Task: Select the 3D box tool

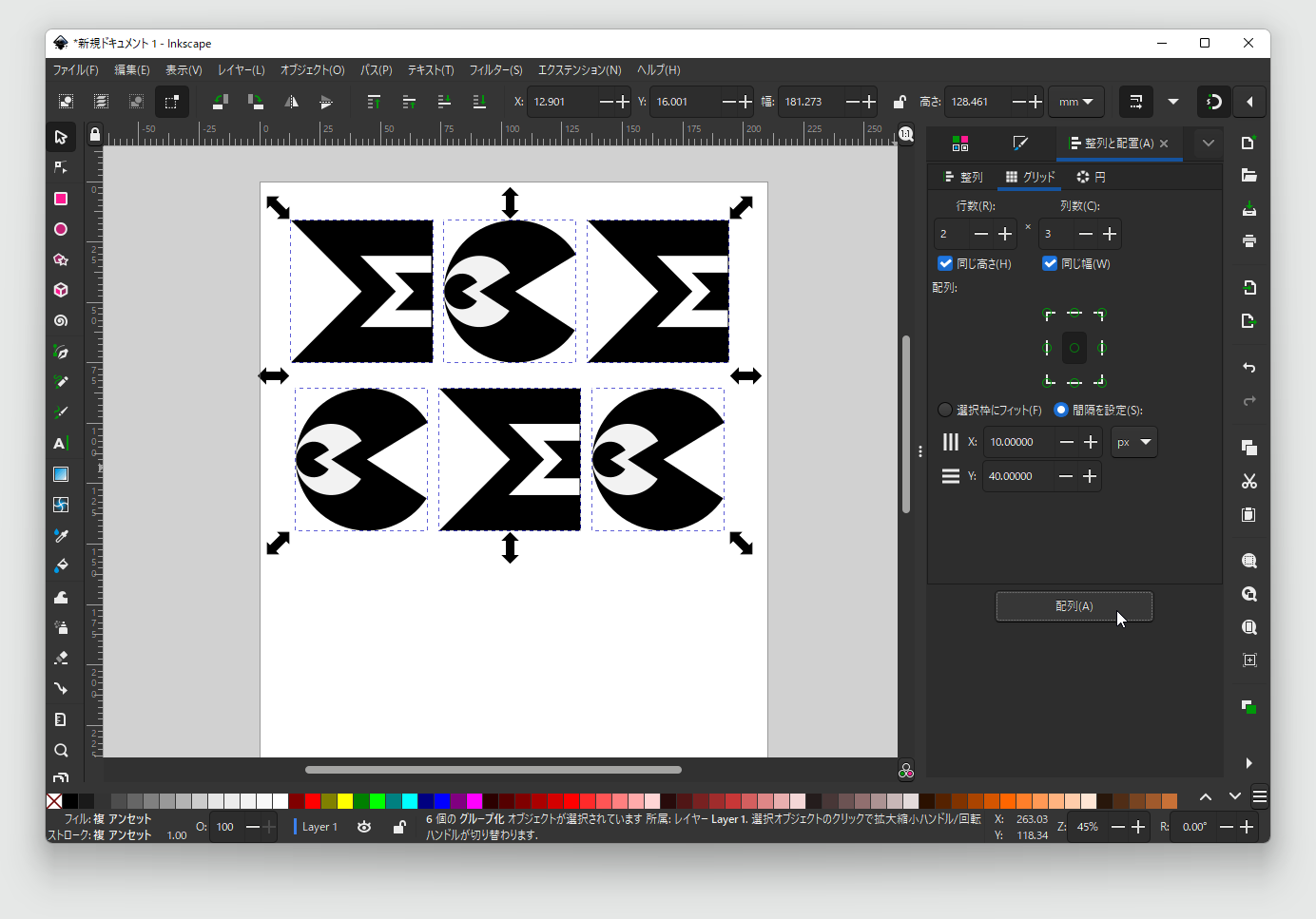Action: pyautogui.click(x=61, y=290)
